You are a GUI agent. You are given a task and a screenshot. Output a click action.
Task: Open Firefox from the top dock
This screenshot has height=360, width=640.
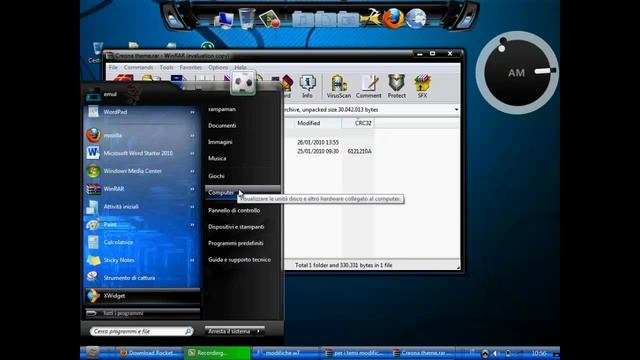(x=393, y=18)
